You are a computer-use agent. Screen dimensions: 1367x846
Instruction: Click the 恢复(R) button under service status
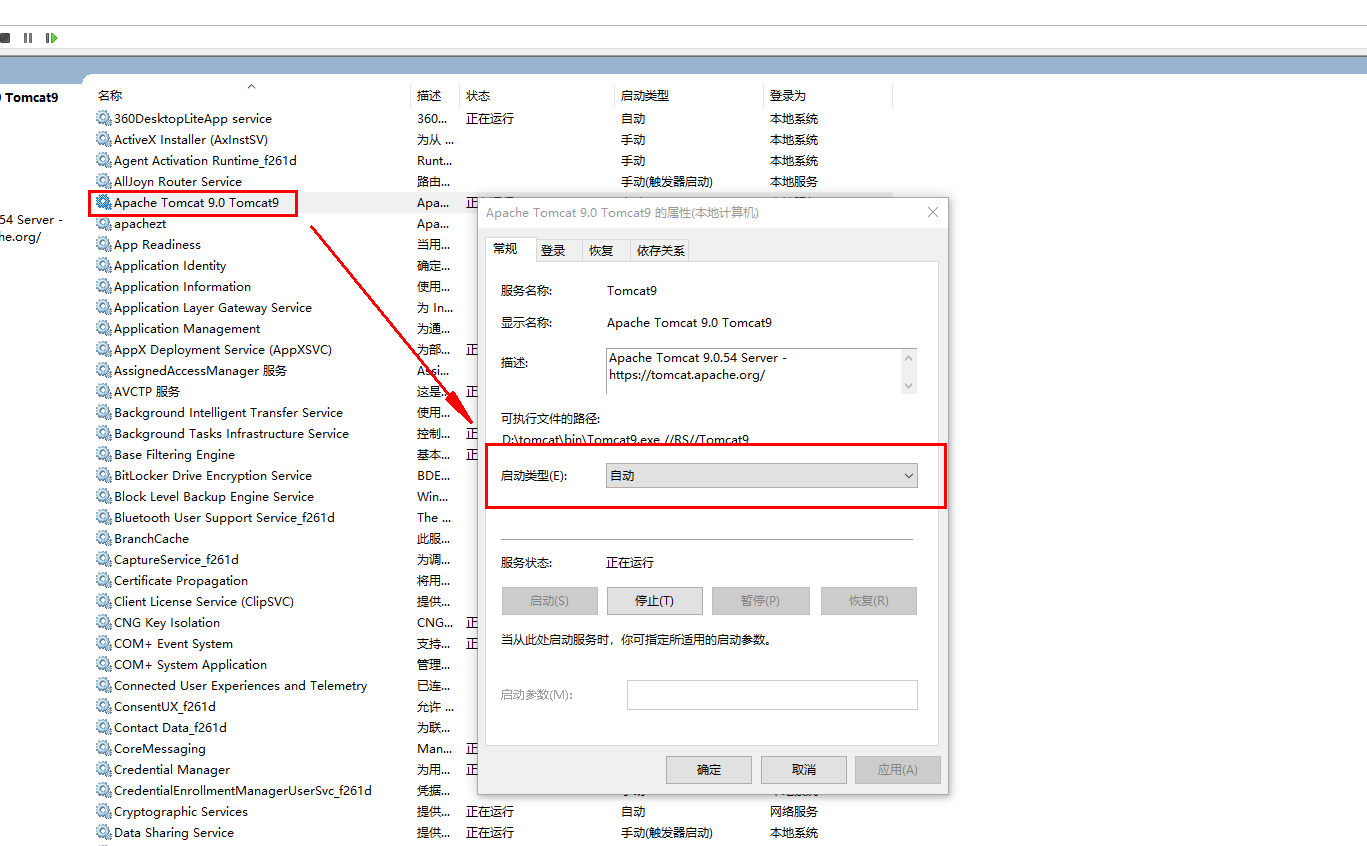[x=869, y=600]
